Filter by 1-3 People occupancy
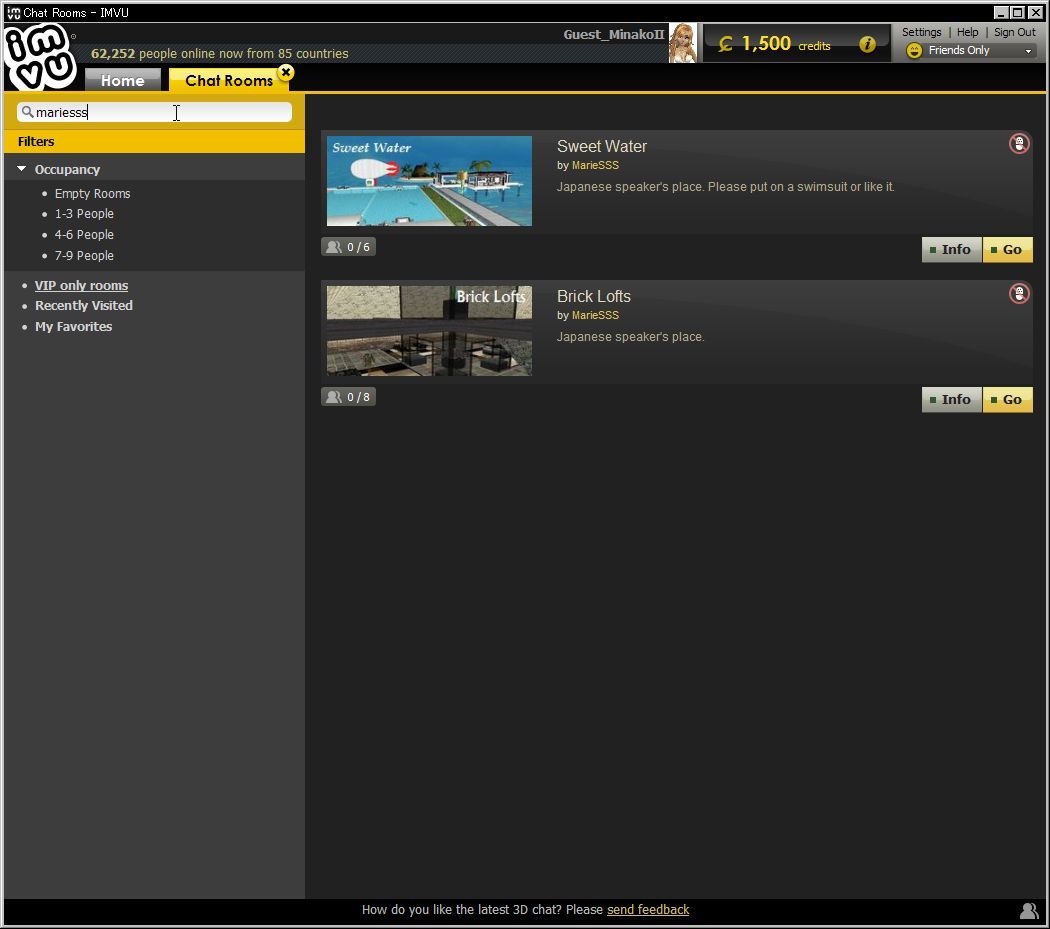The image size is (1050, 929). click(x=84, y=214)
